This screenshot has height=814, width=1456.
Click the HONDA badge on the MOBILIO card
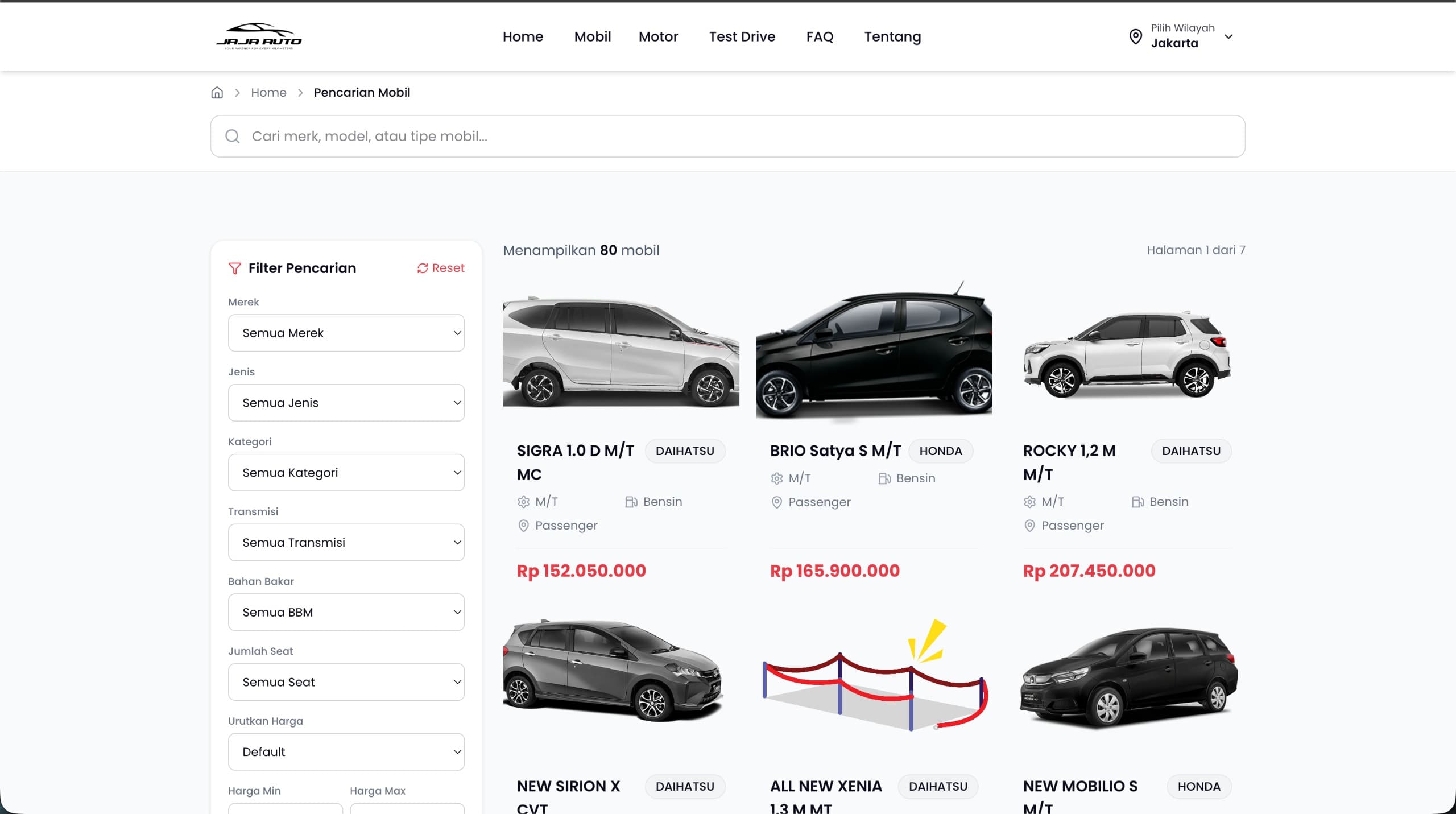(x=1199, y=787)
